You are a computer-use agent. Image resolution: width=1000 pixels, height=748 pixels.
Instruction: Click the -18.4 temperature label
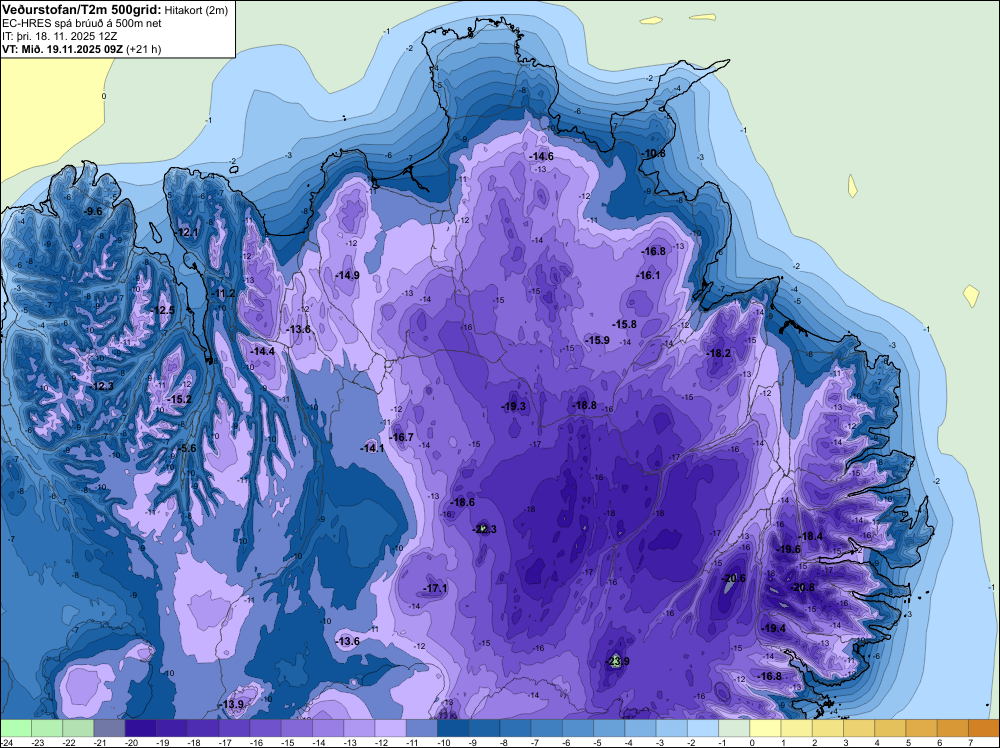coord(811,536)
